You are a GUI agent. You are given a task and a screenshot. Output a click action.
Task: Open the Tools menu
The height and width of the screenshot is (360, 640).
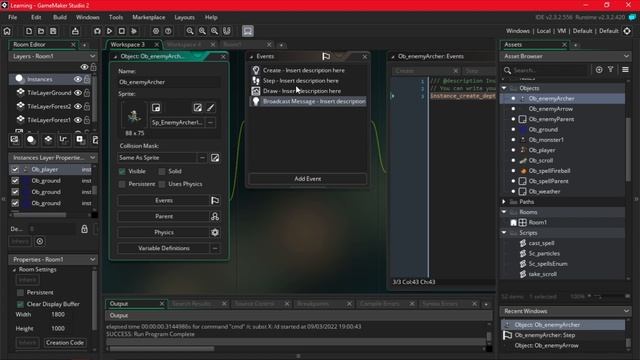[116, 17]
